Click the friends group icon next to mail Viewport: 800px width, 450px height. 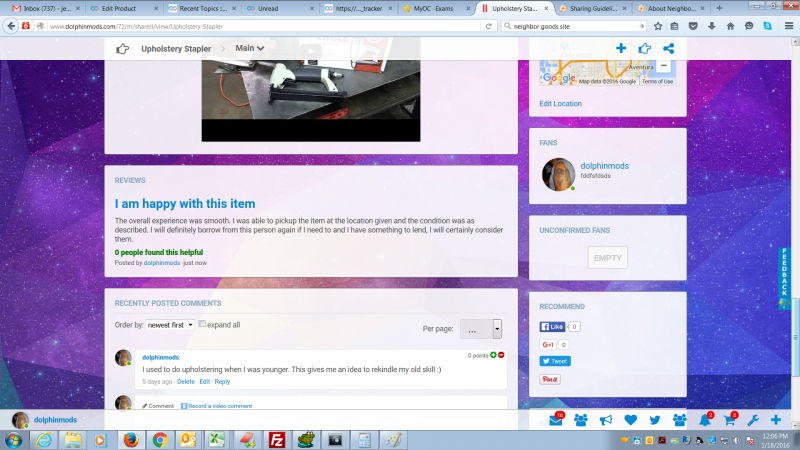point(581,420)
